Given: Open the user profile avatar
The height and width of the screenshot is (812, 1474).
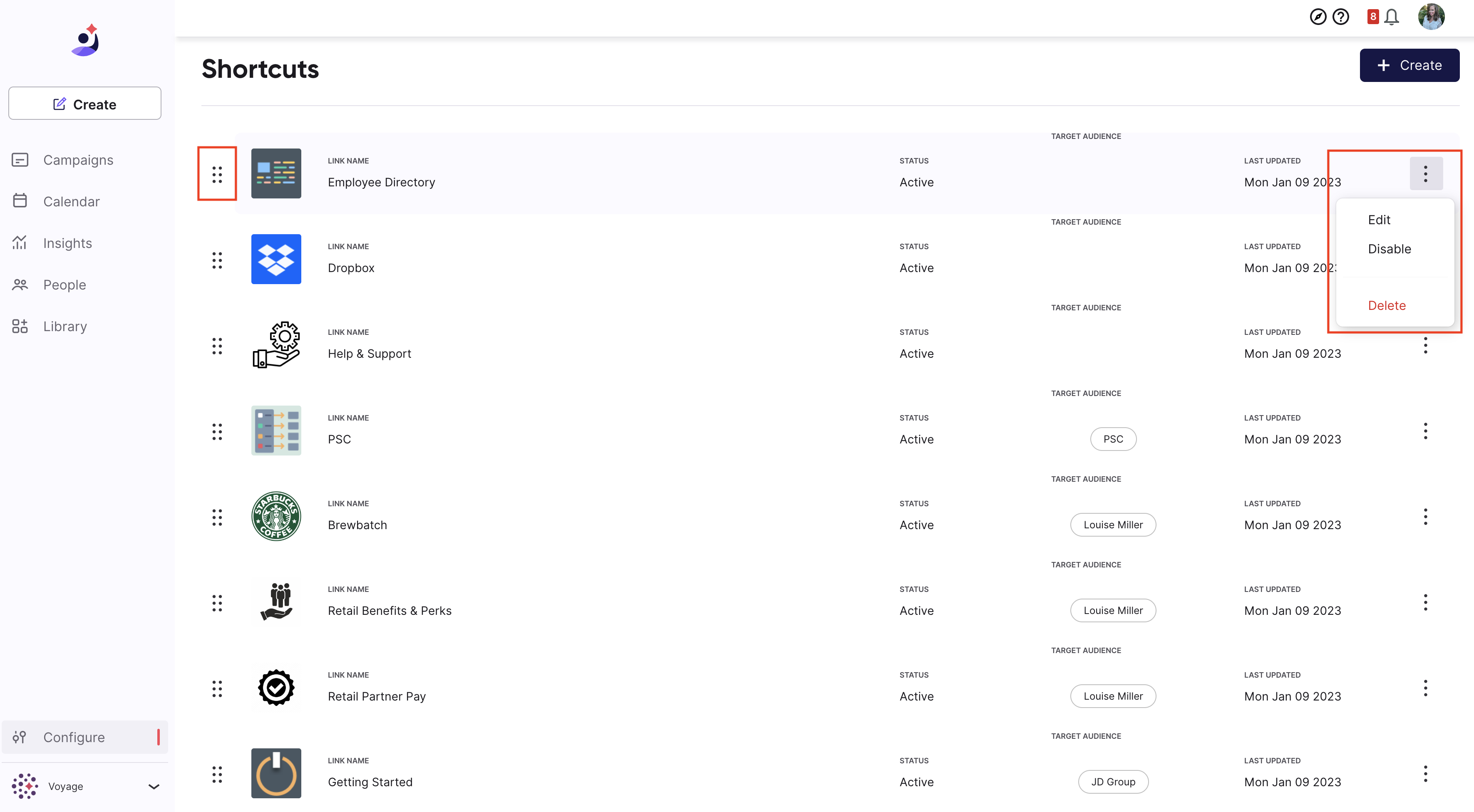Looking at the screenshot, I should click(1431, 17).
